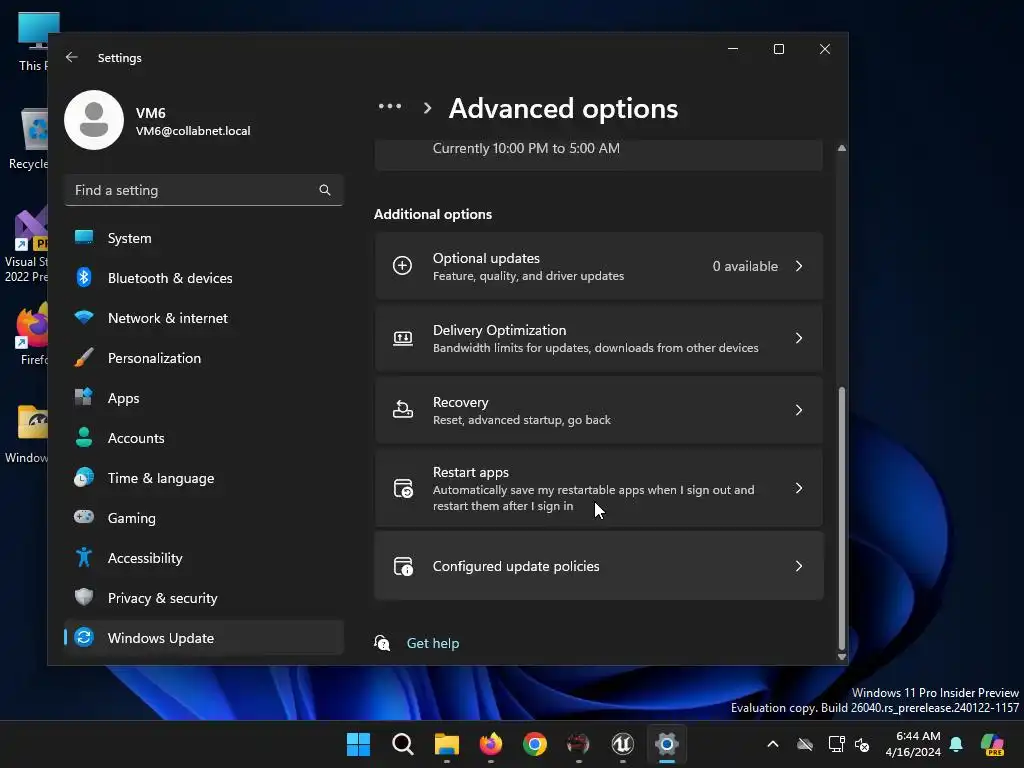Open Personalization settings
The image size is (1024, 768).
204,358
